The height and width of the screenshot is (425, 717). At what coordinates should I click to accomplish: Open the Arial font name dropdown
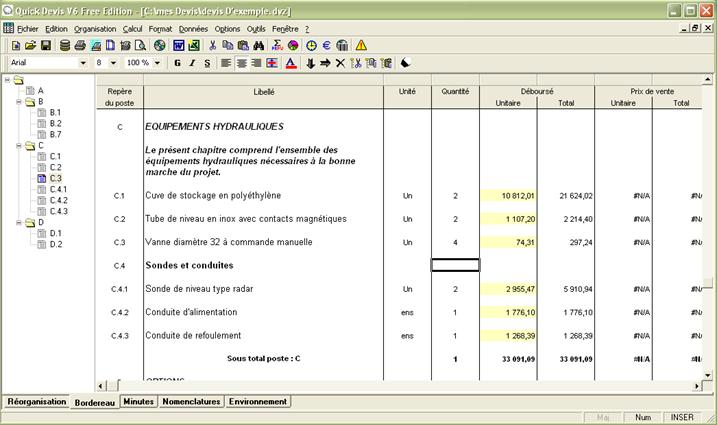point(83,63)
